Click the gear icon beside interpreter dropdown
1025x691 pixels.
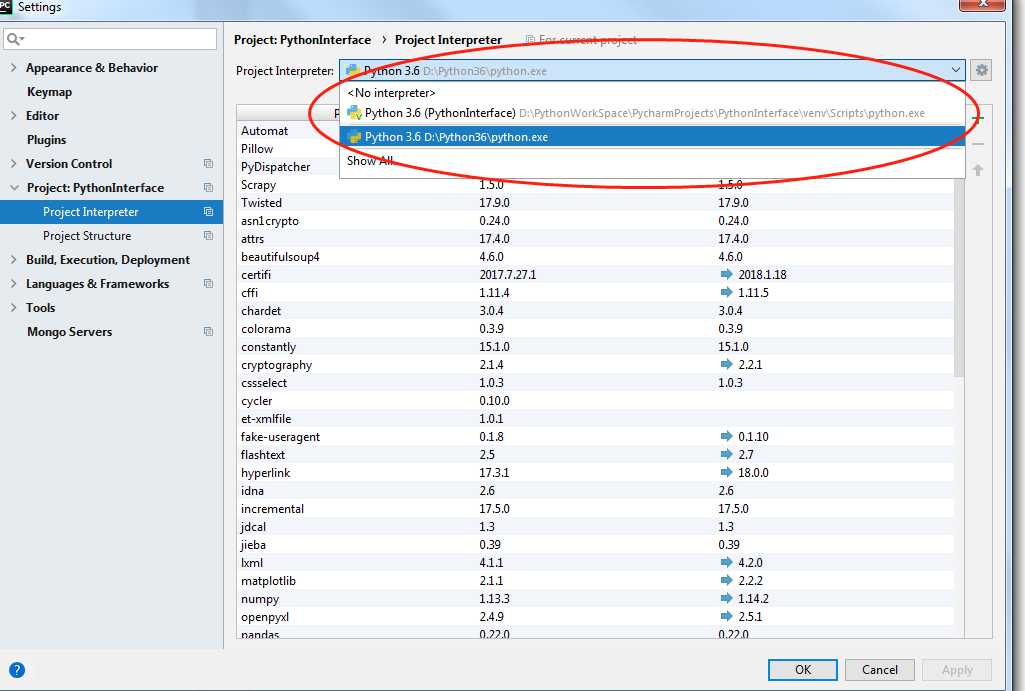pyautogui.click(x=981, y=70)
